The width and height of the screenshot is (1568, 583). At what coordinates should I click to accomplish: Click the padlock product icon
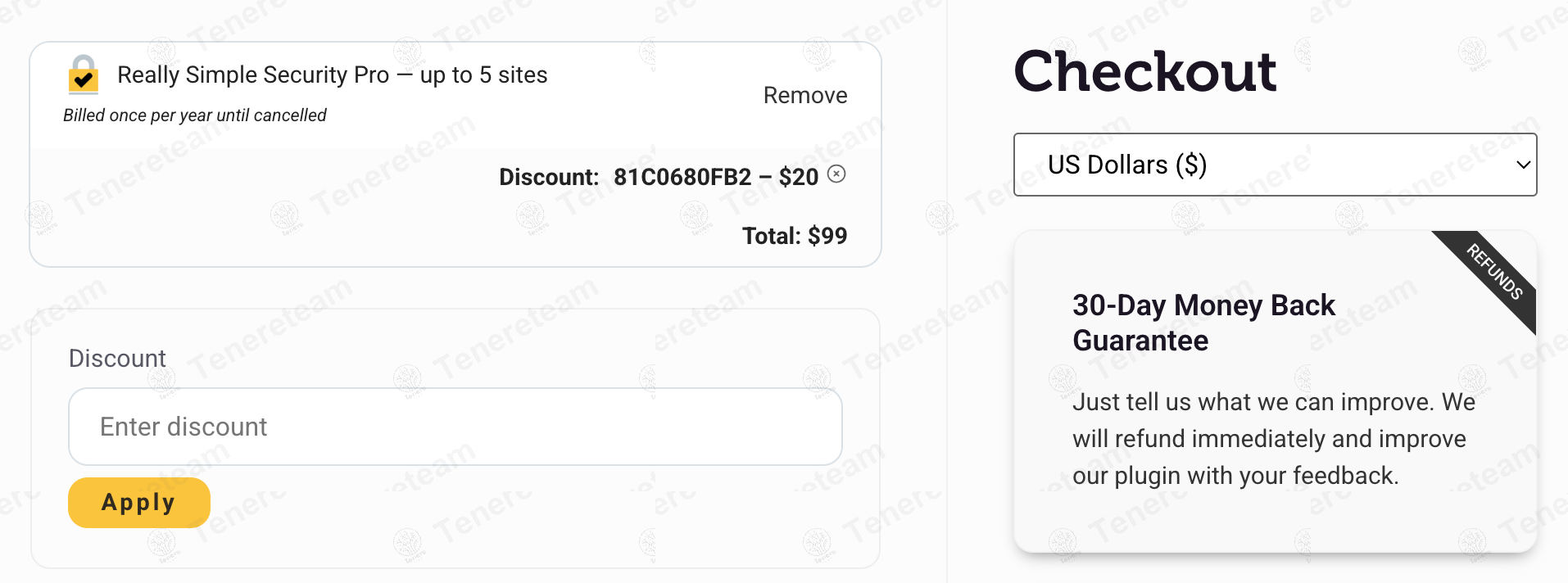click(84, 75)
